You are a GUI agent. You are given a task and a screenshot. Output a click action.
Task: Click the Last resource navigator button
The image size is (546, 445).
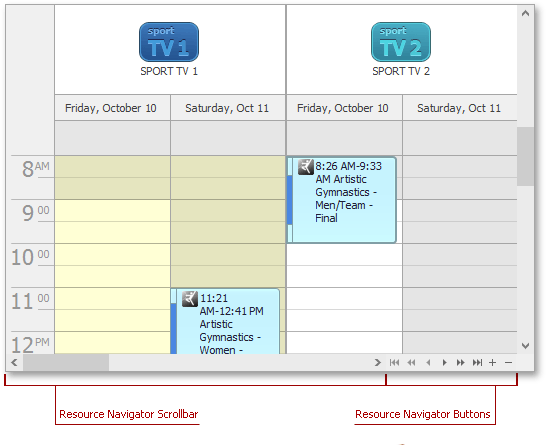coord(477,362)
